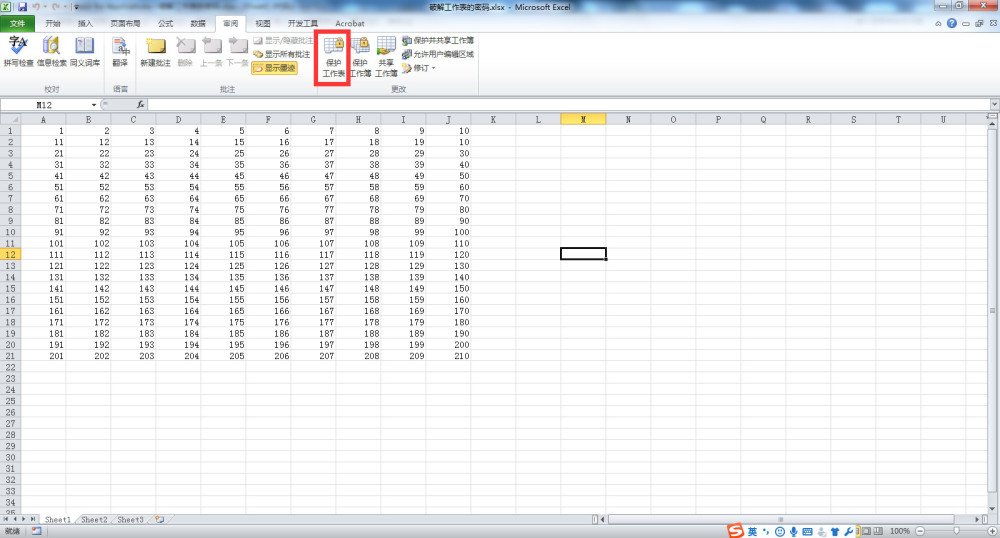Click the Sogou emoji smiley icon
Screen dimensions: 1000x538
[779, 532]
